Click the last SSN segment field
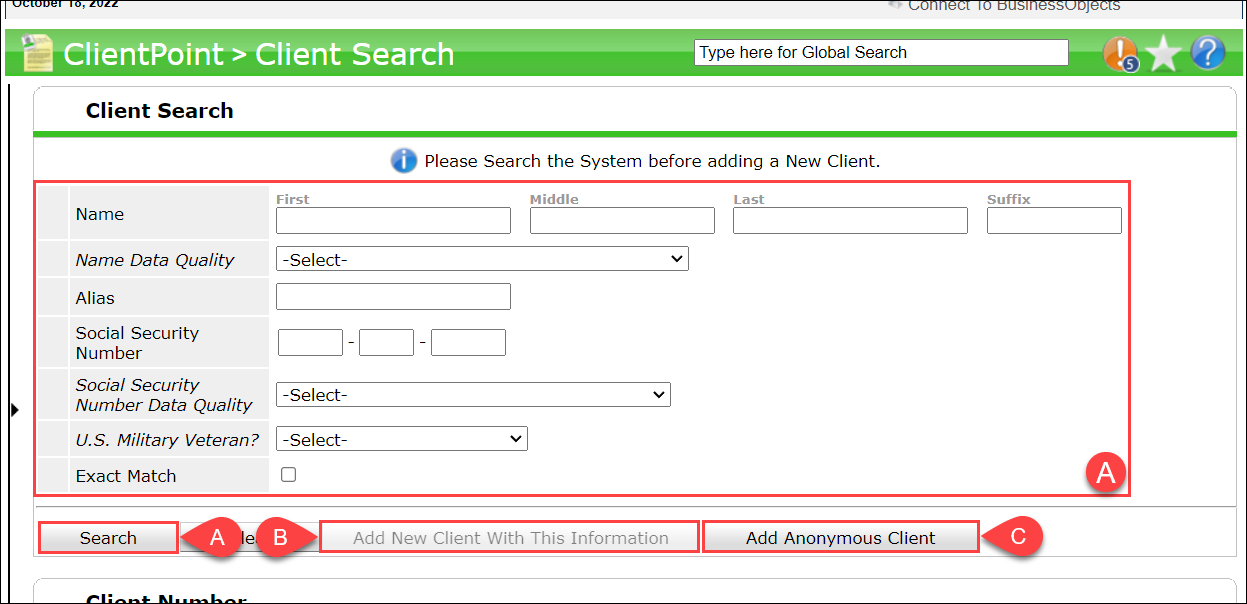 tap(468, 343)
